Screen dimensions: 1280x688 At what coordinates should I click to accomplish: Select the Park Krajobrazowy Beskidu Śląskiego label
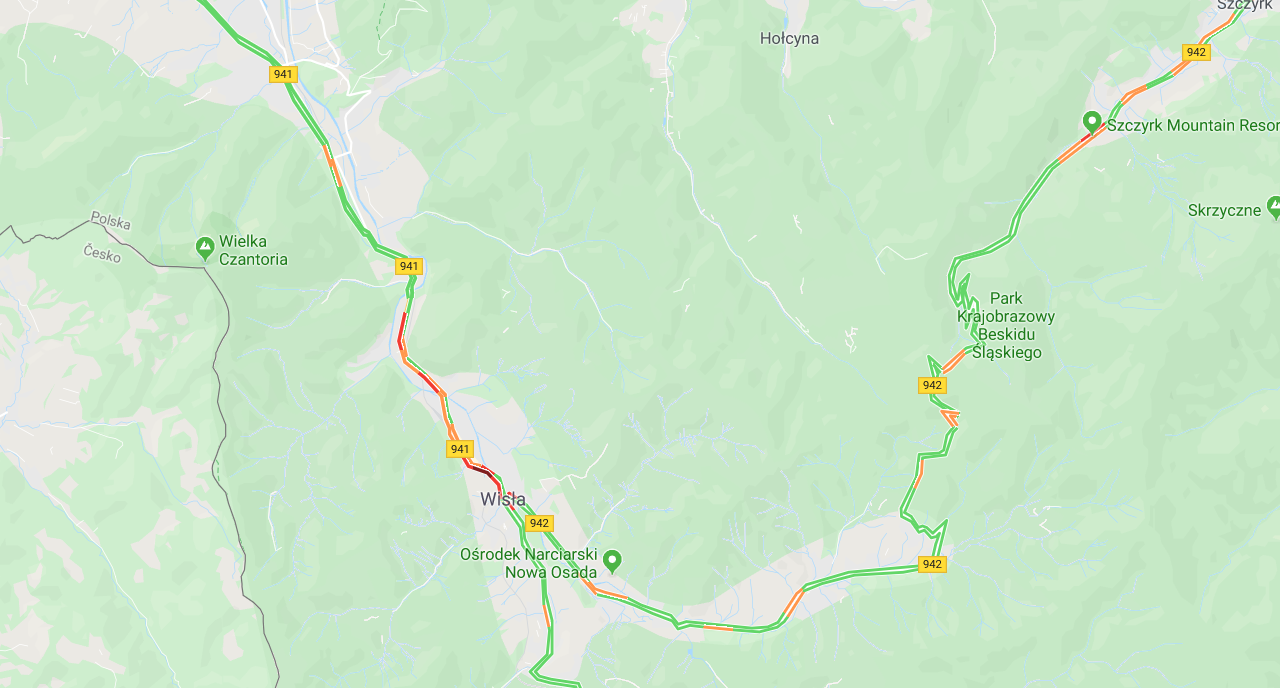tap(1006, 325)
